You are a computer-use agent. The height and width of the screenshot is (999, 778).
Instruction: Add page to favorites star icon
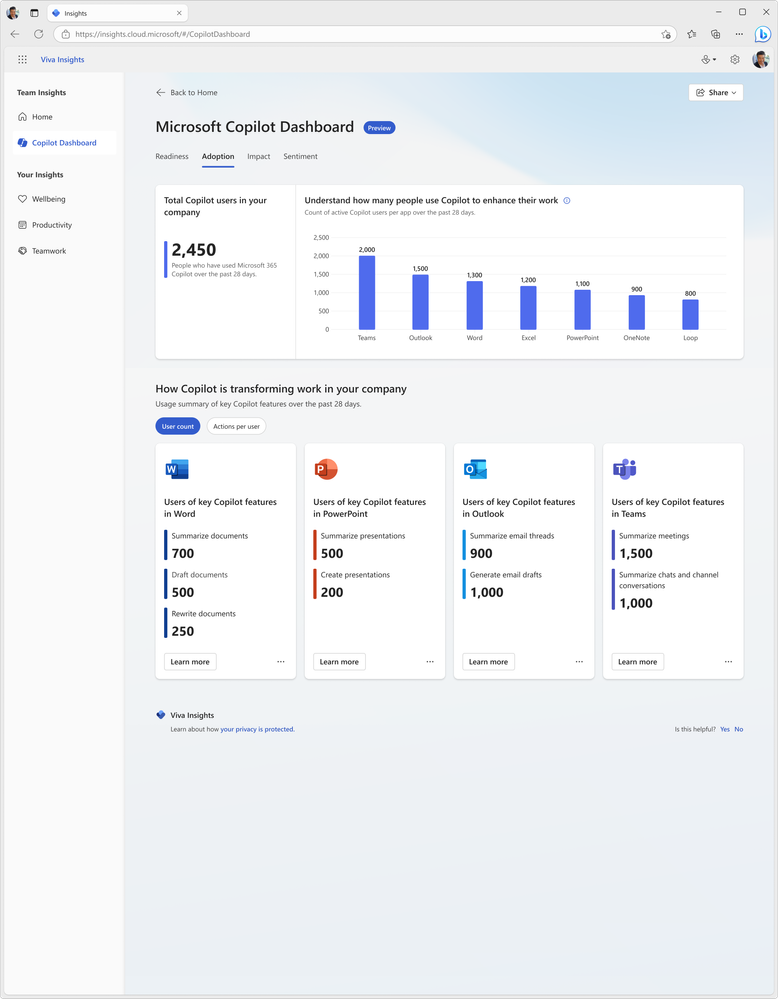tap(666, 34)
